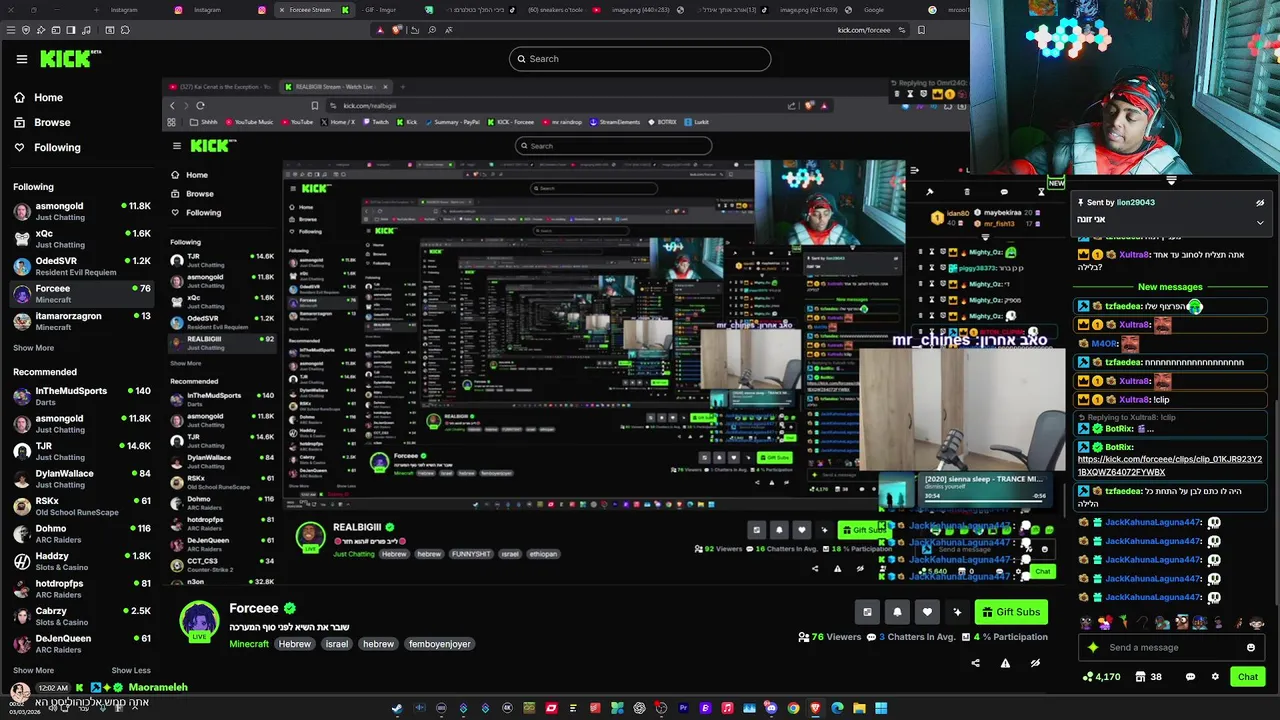Toggle stream notifications bell

897,612
